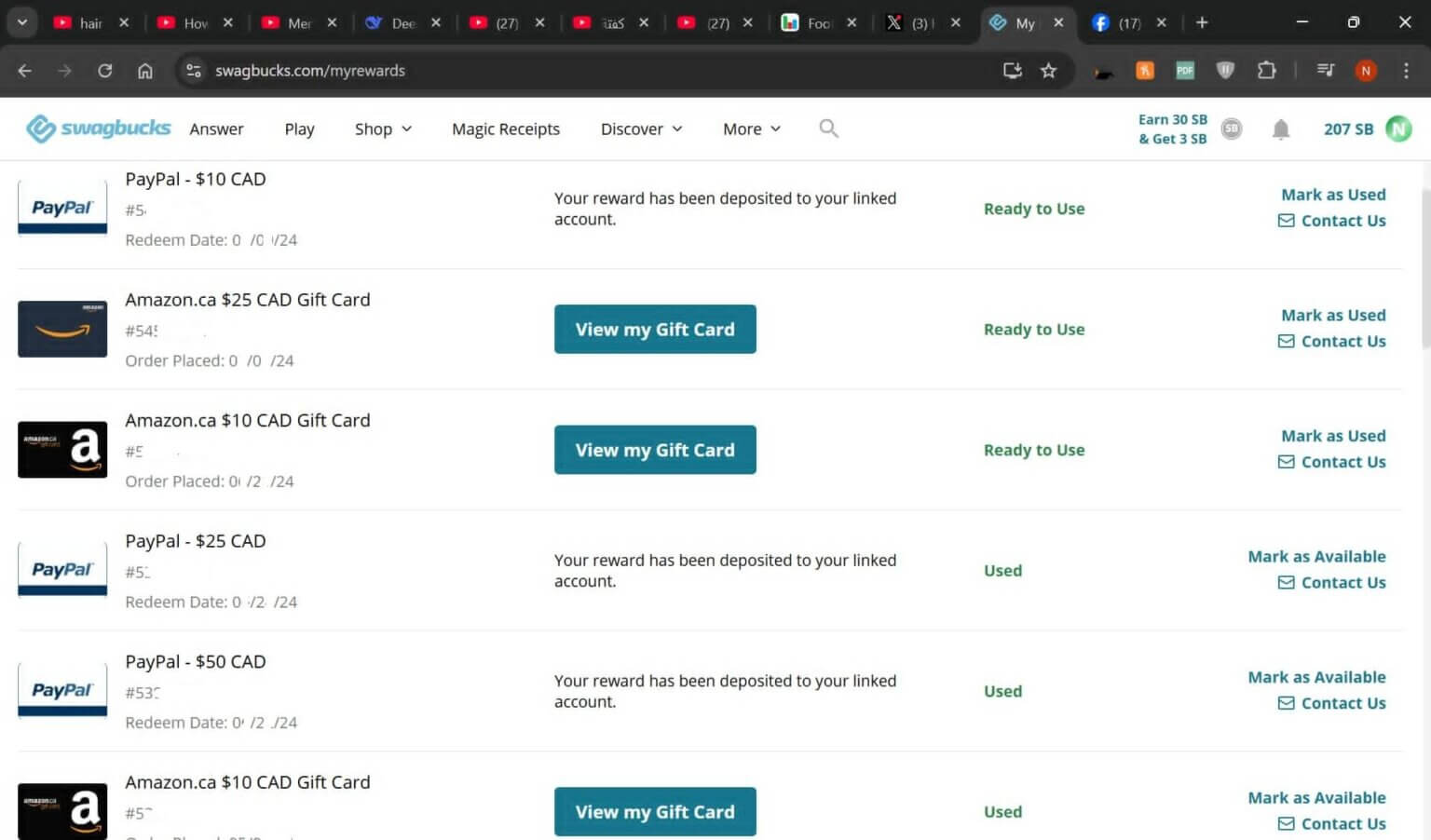Mark PayPal $10 CAD as Used
Screen dimensions: 1431x840
click(1333, 195)
